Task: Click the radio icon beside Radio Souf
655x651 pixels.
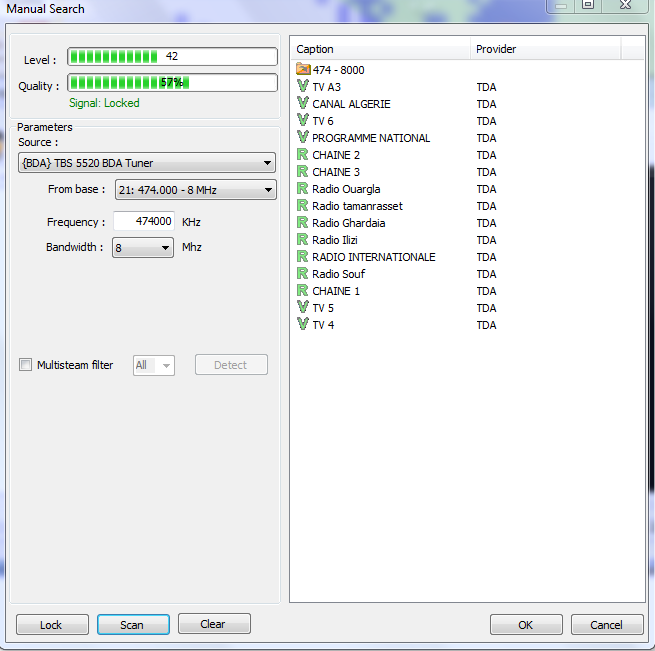Action: tap(303, 274)
